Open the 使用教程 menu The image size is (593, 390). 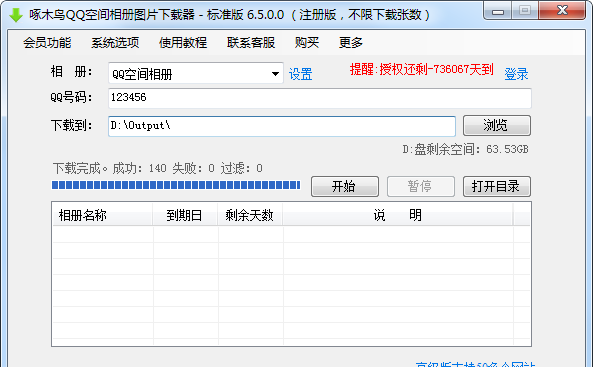click(183, 43)
